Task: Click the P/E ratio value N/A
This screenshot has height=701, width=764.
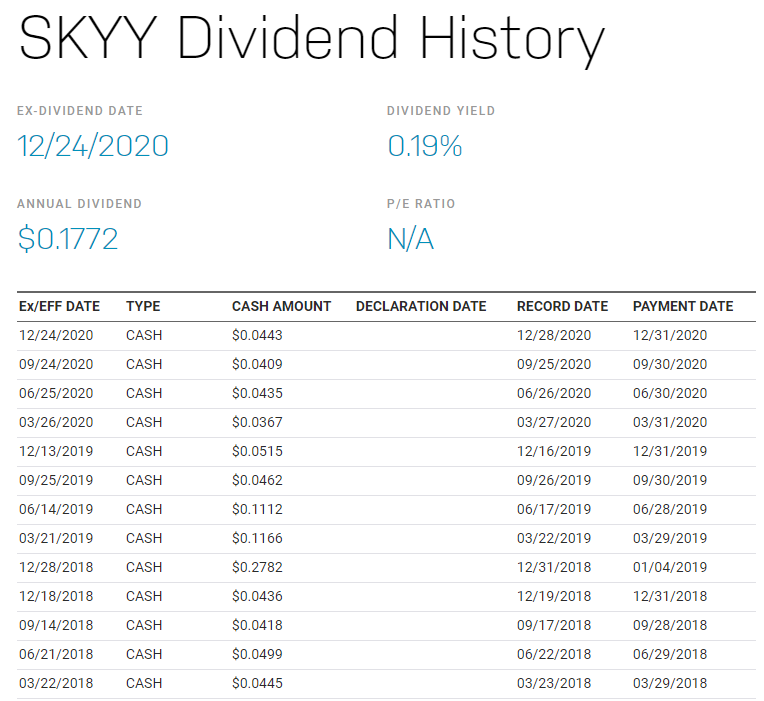Action: (410, 239)
